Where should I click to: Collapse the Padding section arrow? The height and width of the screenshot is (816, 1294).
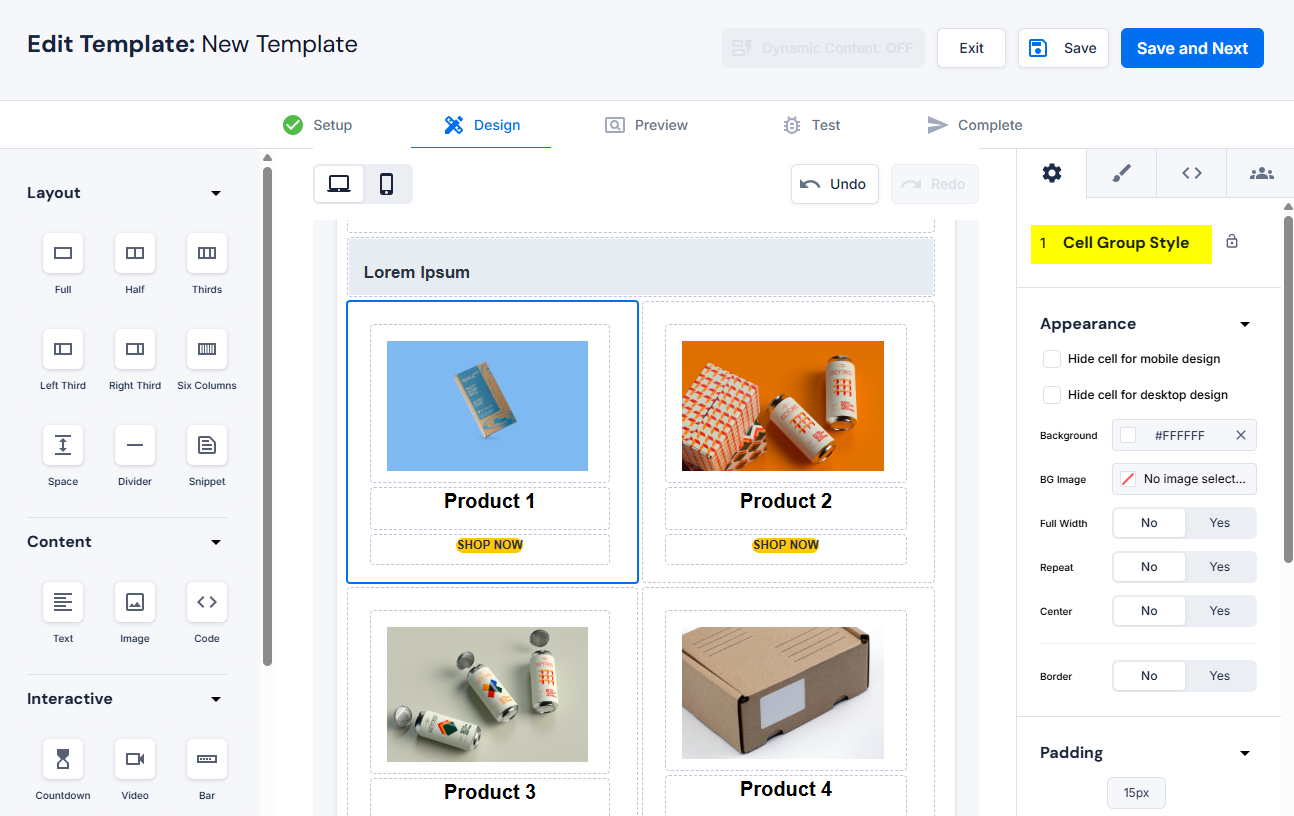click(1245, 753)
